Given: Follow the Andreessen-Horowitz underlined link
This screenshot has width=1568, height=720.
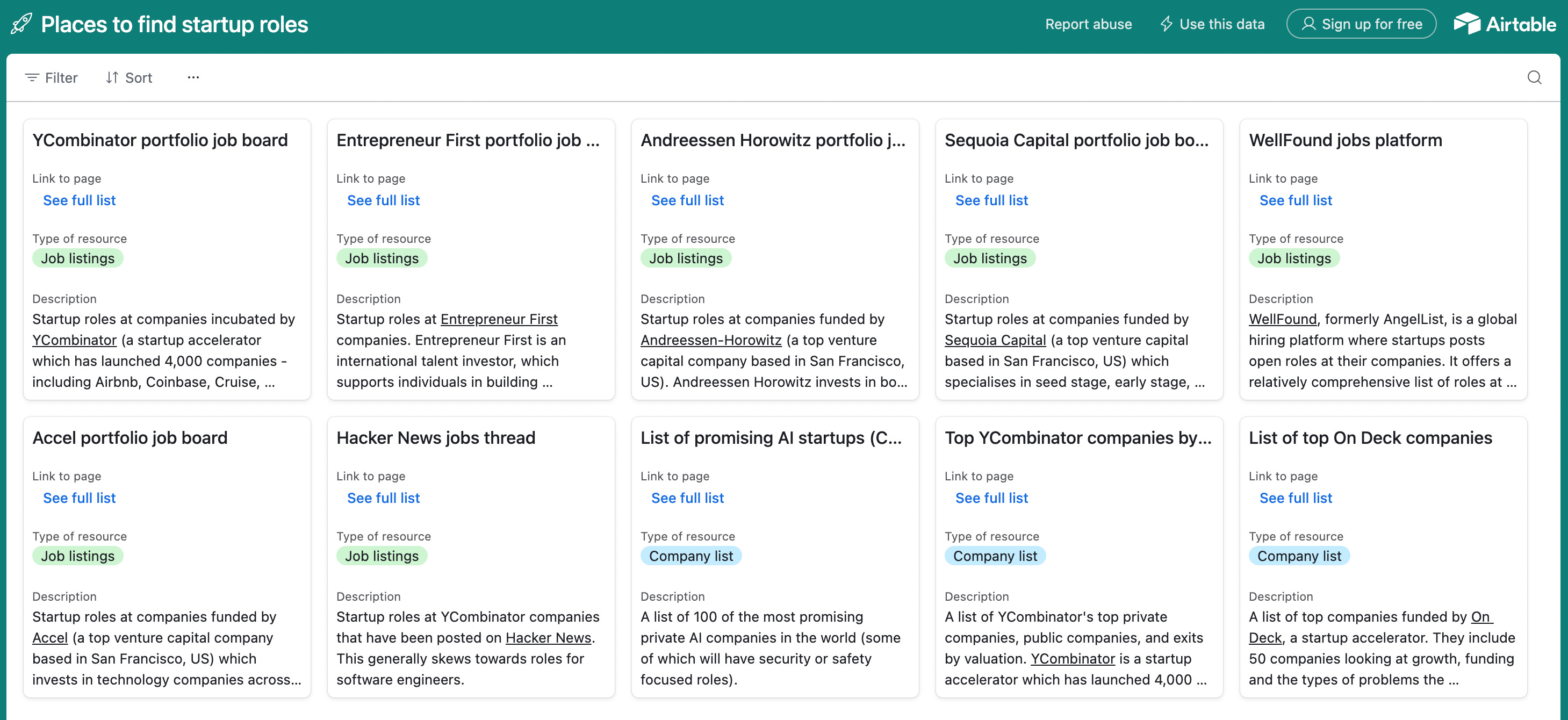Looking at the screenshot, I should click(x=710, y=340).
